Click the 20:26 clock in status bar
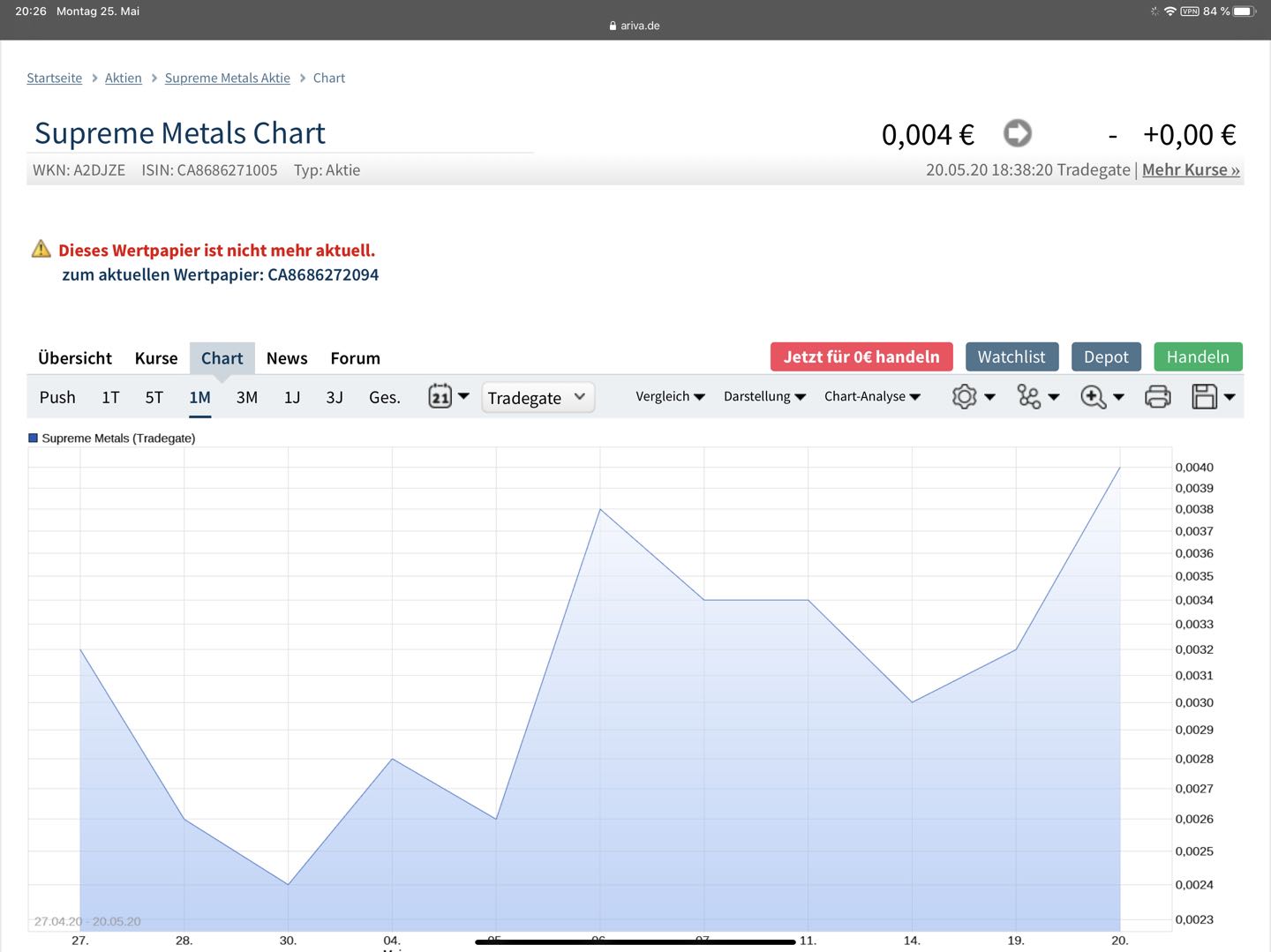Image resolution: width=1271 pixels, height=952 pixels. pyautogui.click(x=31, y=11)
